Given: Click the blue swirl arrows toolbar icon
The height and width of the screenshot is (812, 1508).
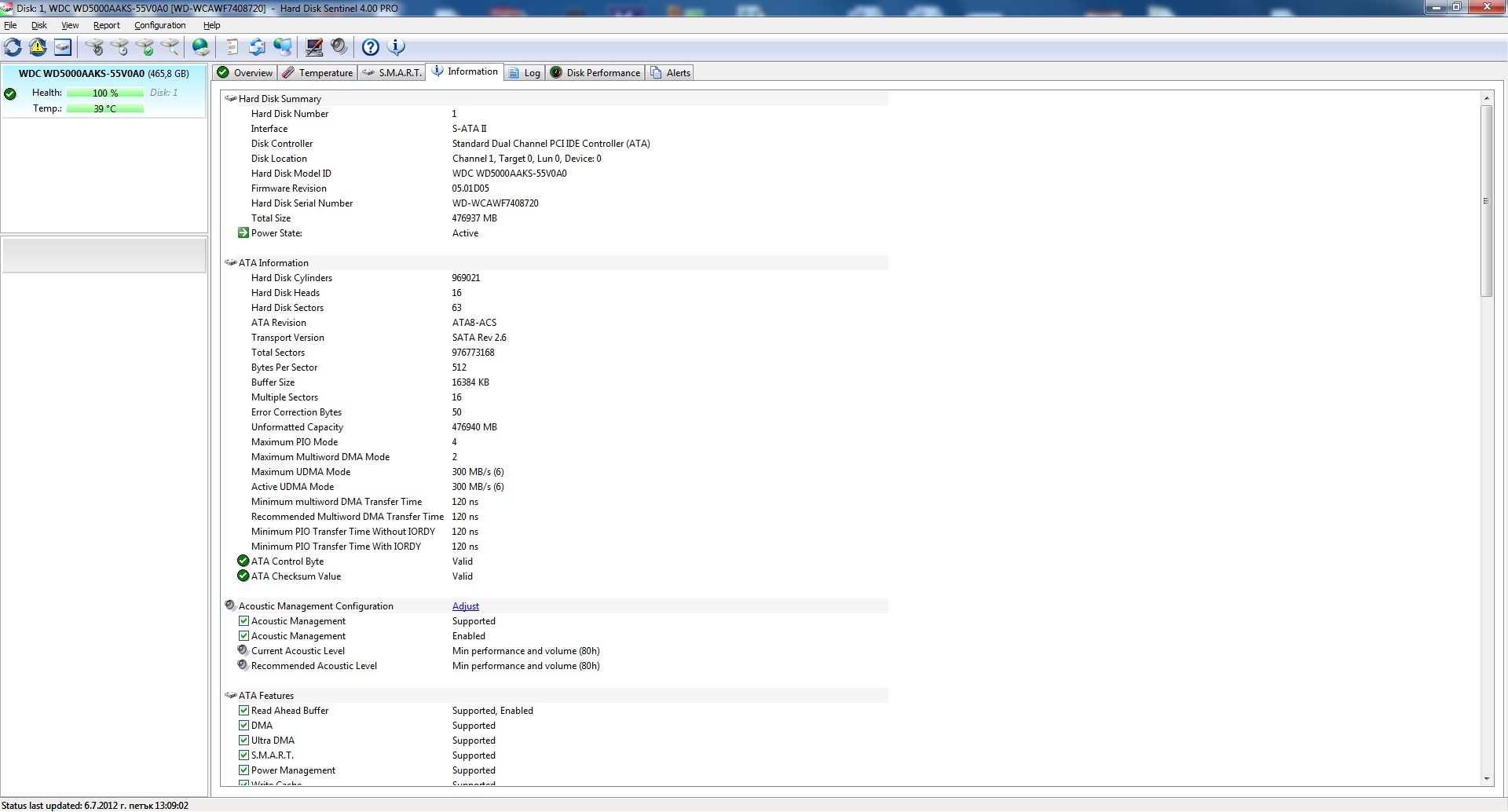Looking at the screenshot, I should pyautogui.click(x=258, y=47).
